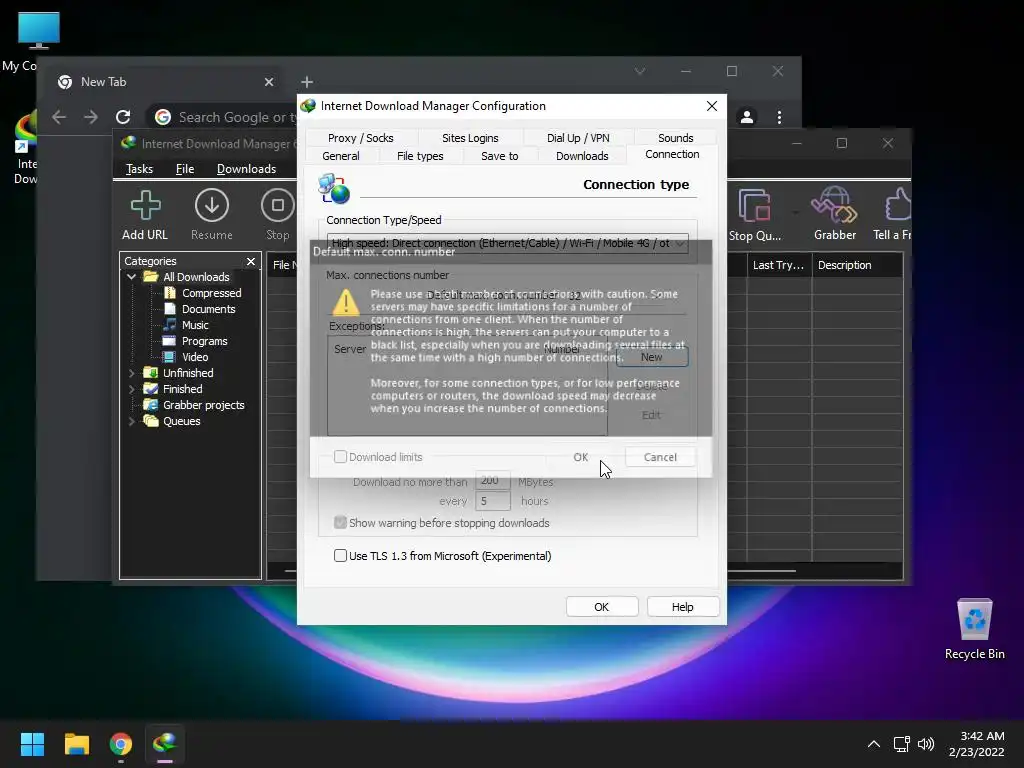Image resolution: width=1024 pixels, height=768 pixels.
Task: Switch to the File types tab
Action: click(420, 156)
